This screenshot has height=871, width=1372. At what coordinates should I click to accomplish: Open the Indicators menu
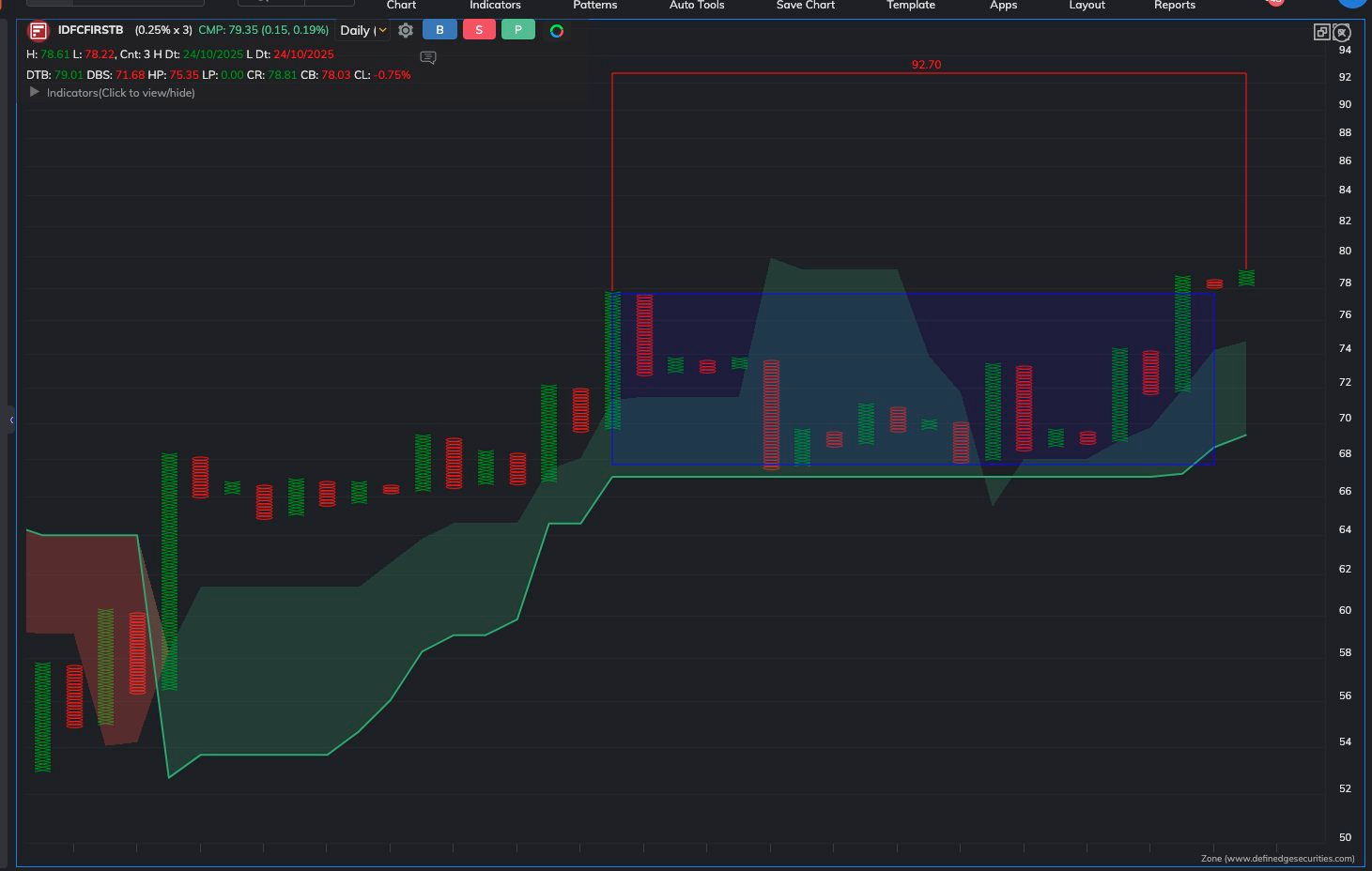click(x=495, y=6)
